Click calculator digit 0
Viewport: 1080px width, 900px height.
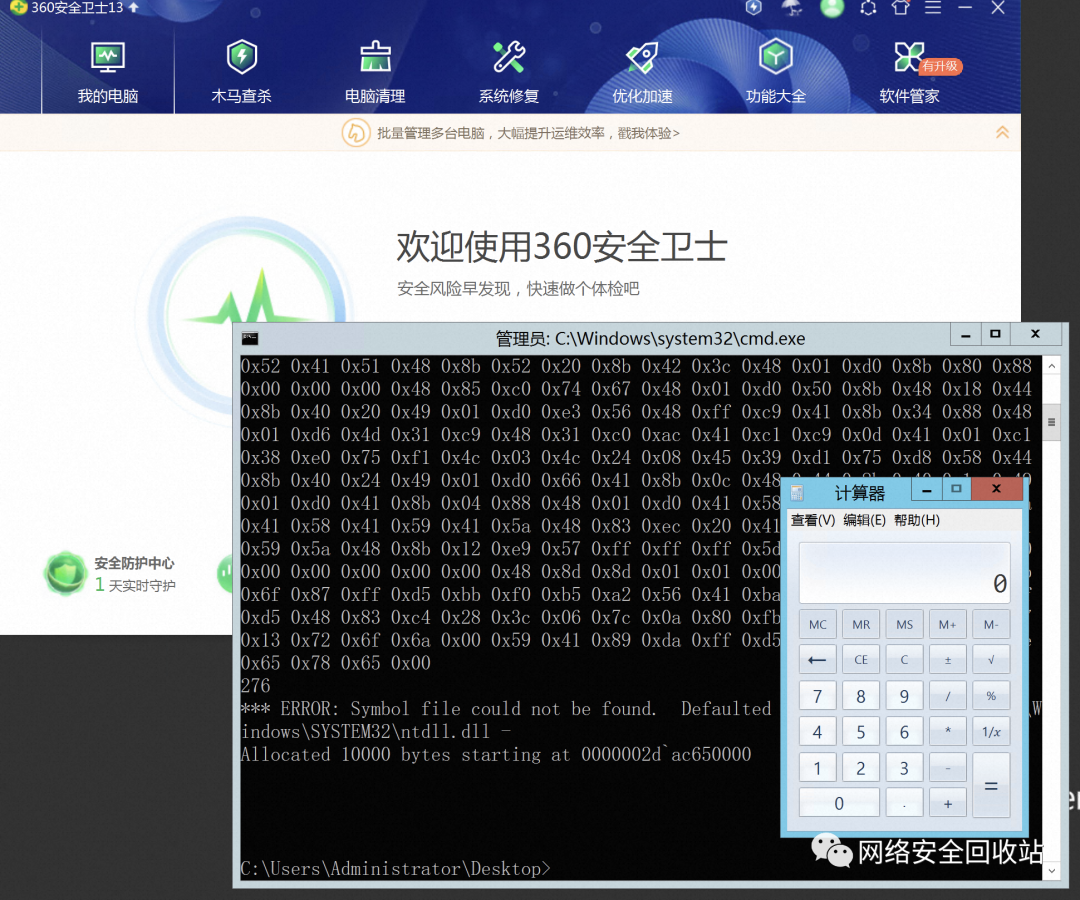click(x=839, y=804)
